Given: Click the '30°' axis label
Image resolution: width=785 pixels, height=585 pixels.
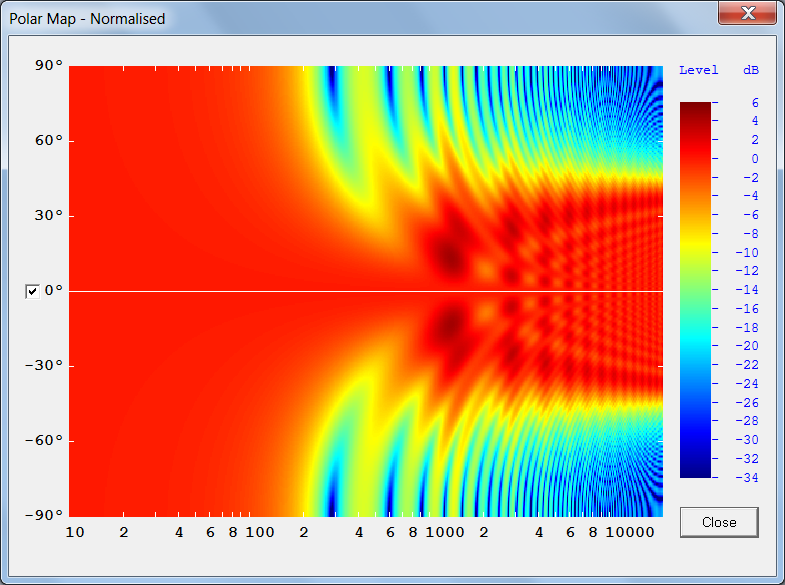Looking at the screenshot, I should pyautogui.click(x=49, y=216).
